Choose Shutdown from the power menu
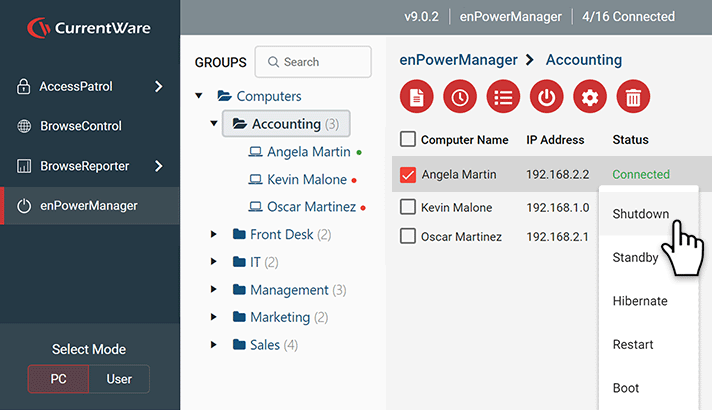Screen dimensions: 712x410 [648, 214]
